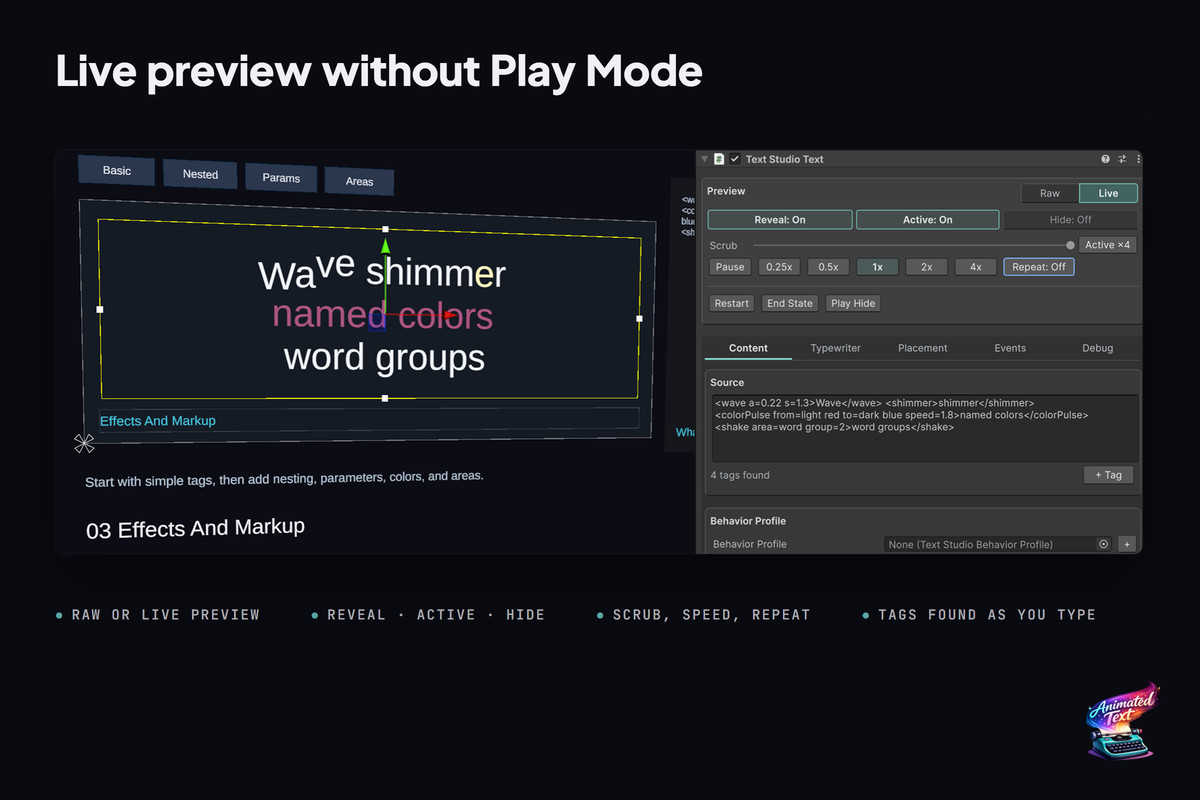
Task: Click the + Tag button
Action: [1108, 475]
